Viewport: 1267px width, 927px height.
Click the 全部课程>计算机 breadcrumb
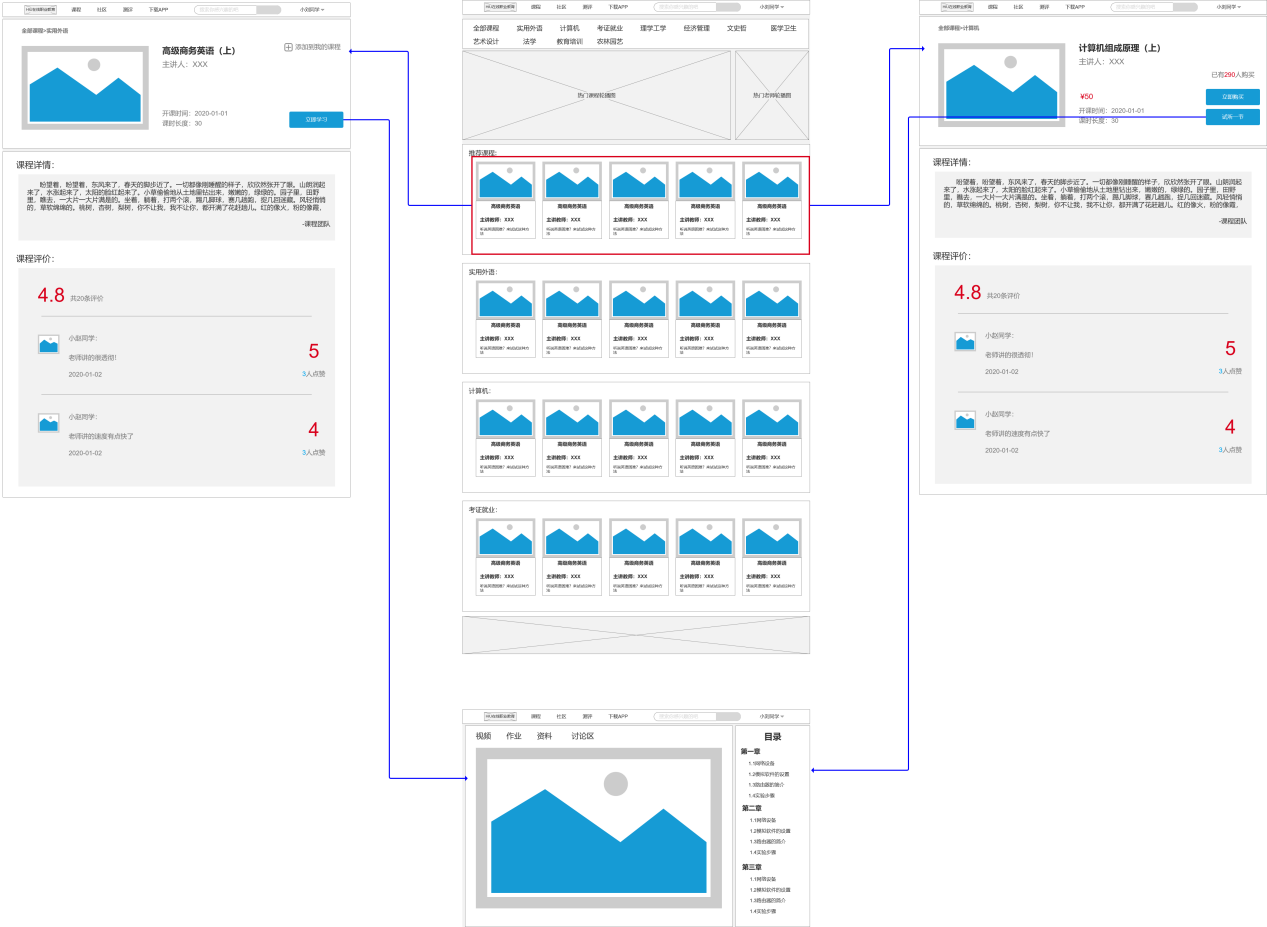point(959,28)
